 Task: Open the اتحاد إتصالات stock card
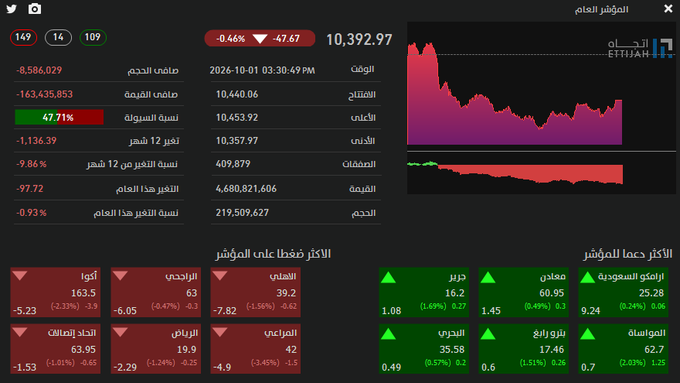coord(56,349)
